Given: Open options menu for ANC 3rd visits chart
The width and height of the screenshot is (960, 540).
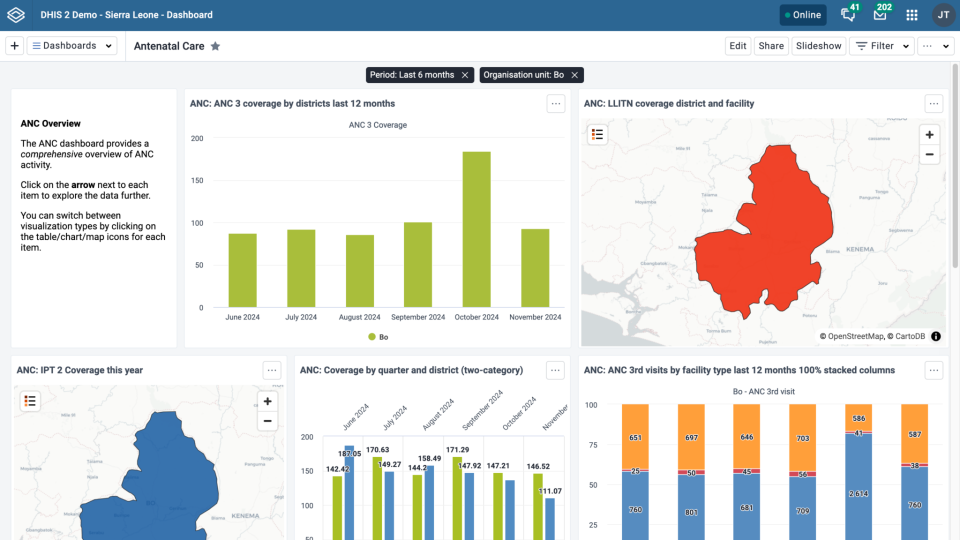Looking at the screenshot, I should [934, 370].
